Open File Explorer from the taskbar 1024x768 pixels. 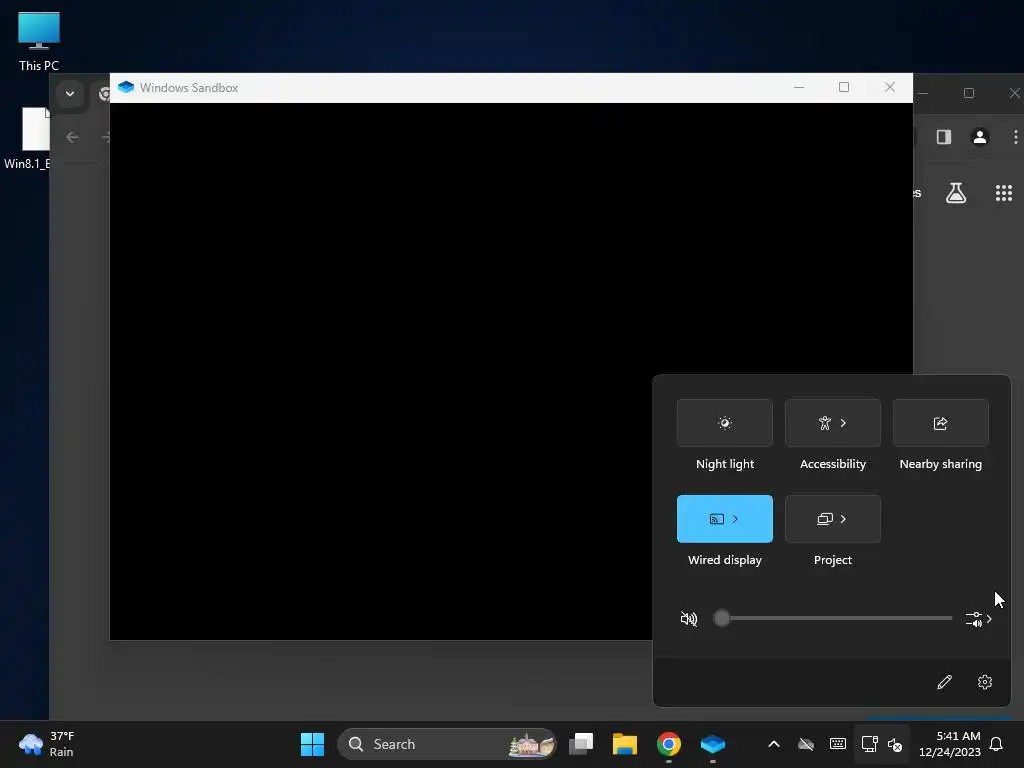[624, 744]
